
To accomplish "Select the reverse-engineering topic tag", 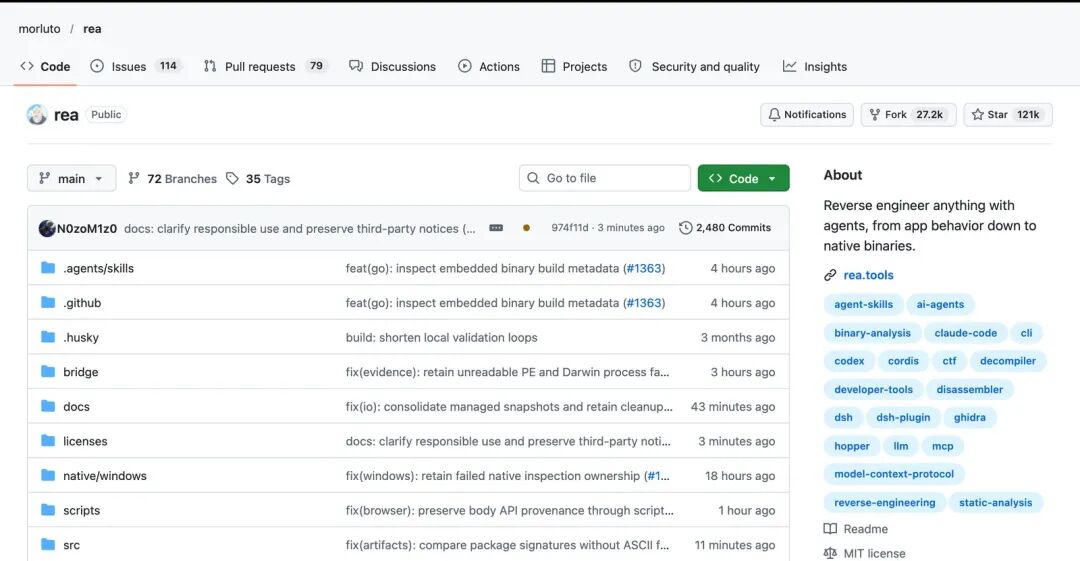I will click(885, 502).
